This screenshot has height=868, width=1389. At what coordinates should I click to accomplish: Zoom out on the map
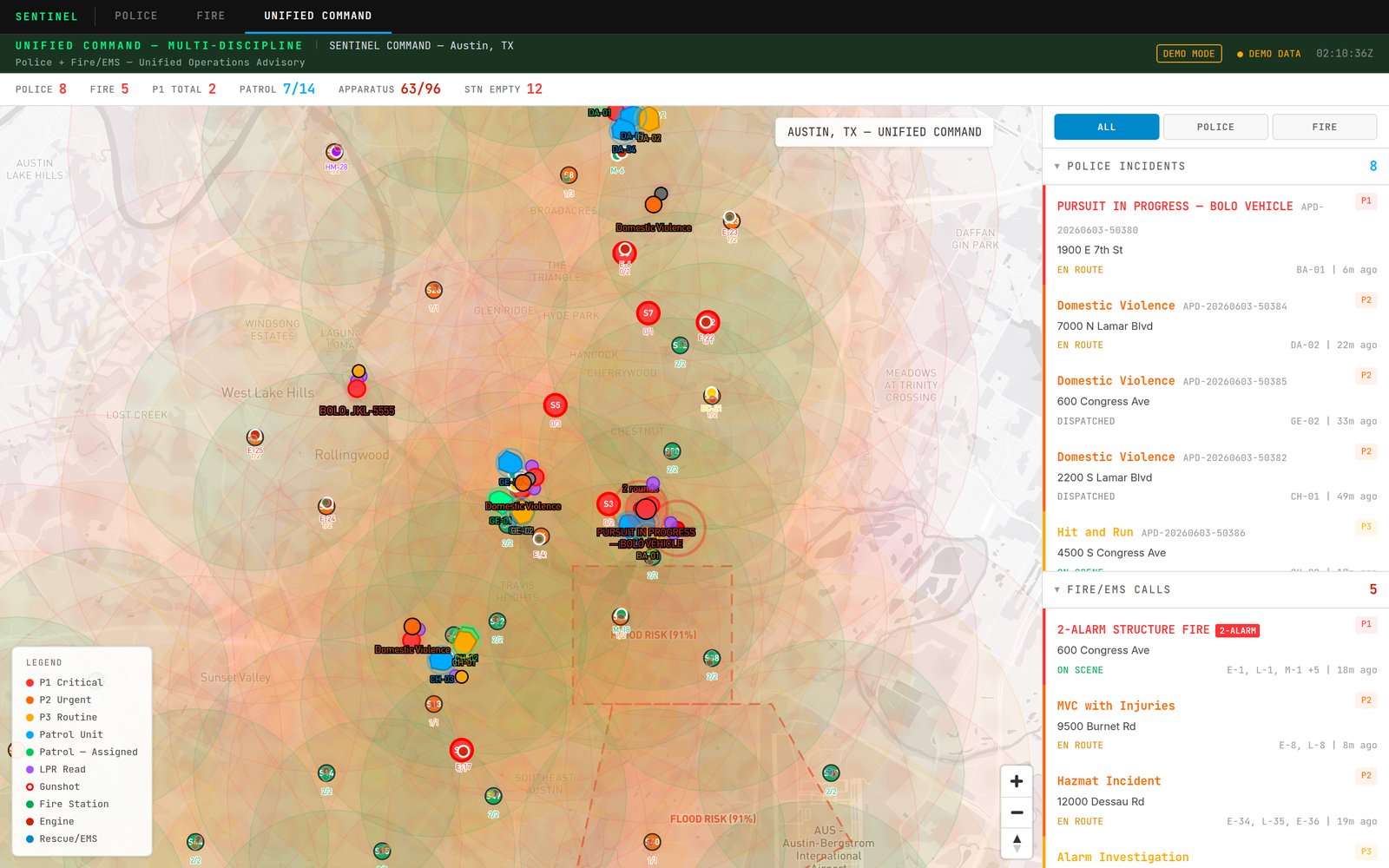click(1017, 812)
